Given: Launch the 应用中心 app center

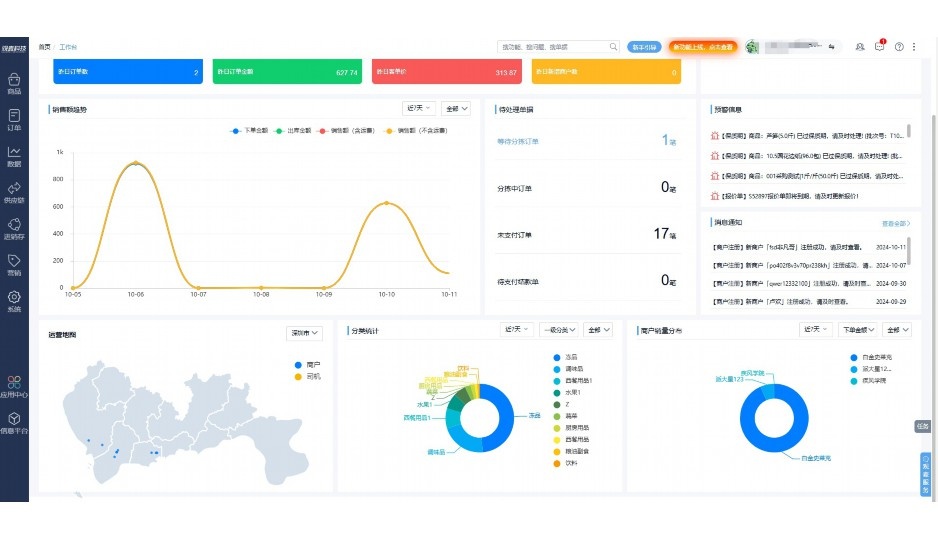Looking at the screenshot, I should click(x=14, y=386).
